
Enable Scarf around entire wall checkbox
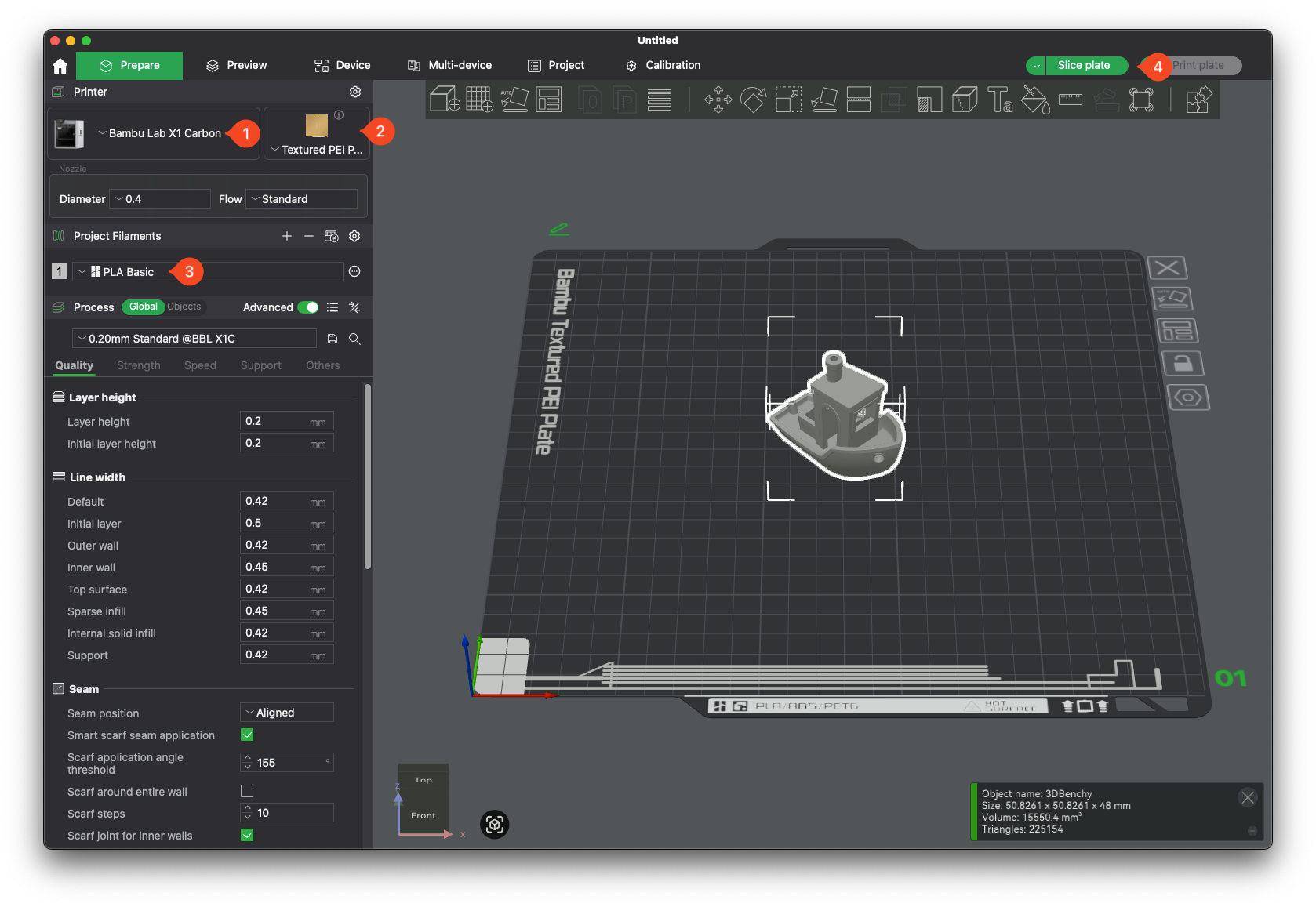coord(247,791)
